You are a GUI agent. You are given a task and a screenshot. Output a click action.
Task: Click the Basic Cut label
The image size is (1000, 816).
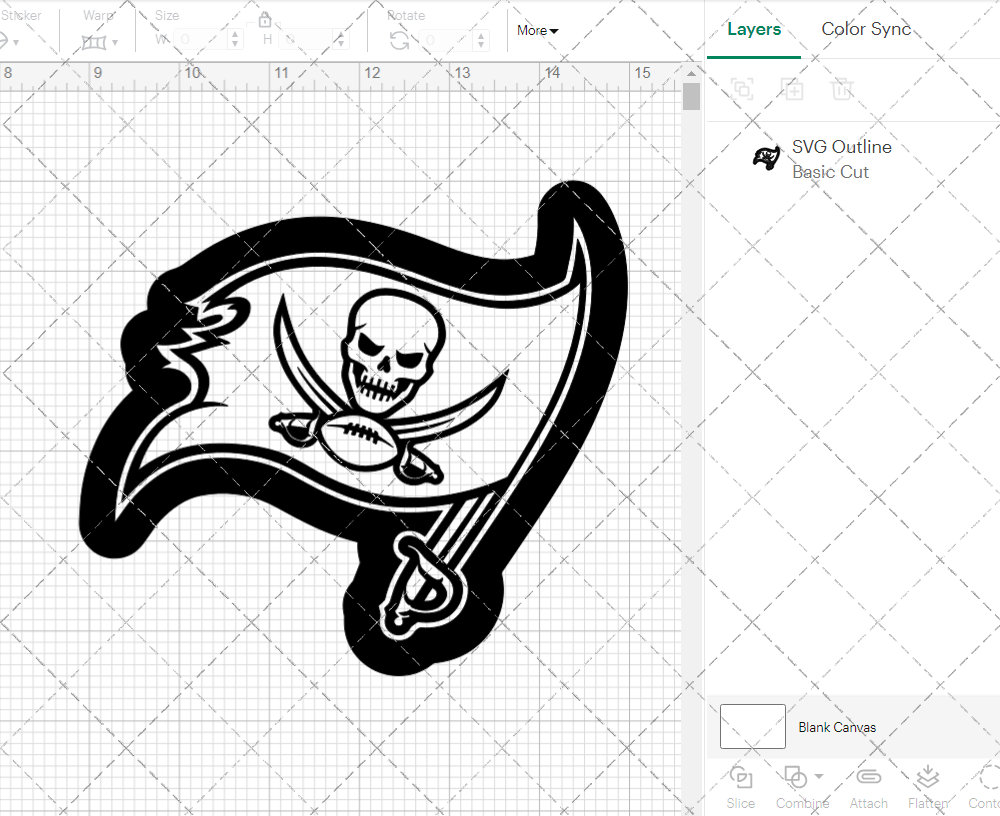pyautogui.click(x=830, y=172)
